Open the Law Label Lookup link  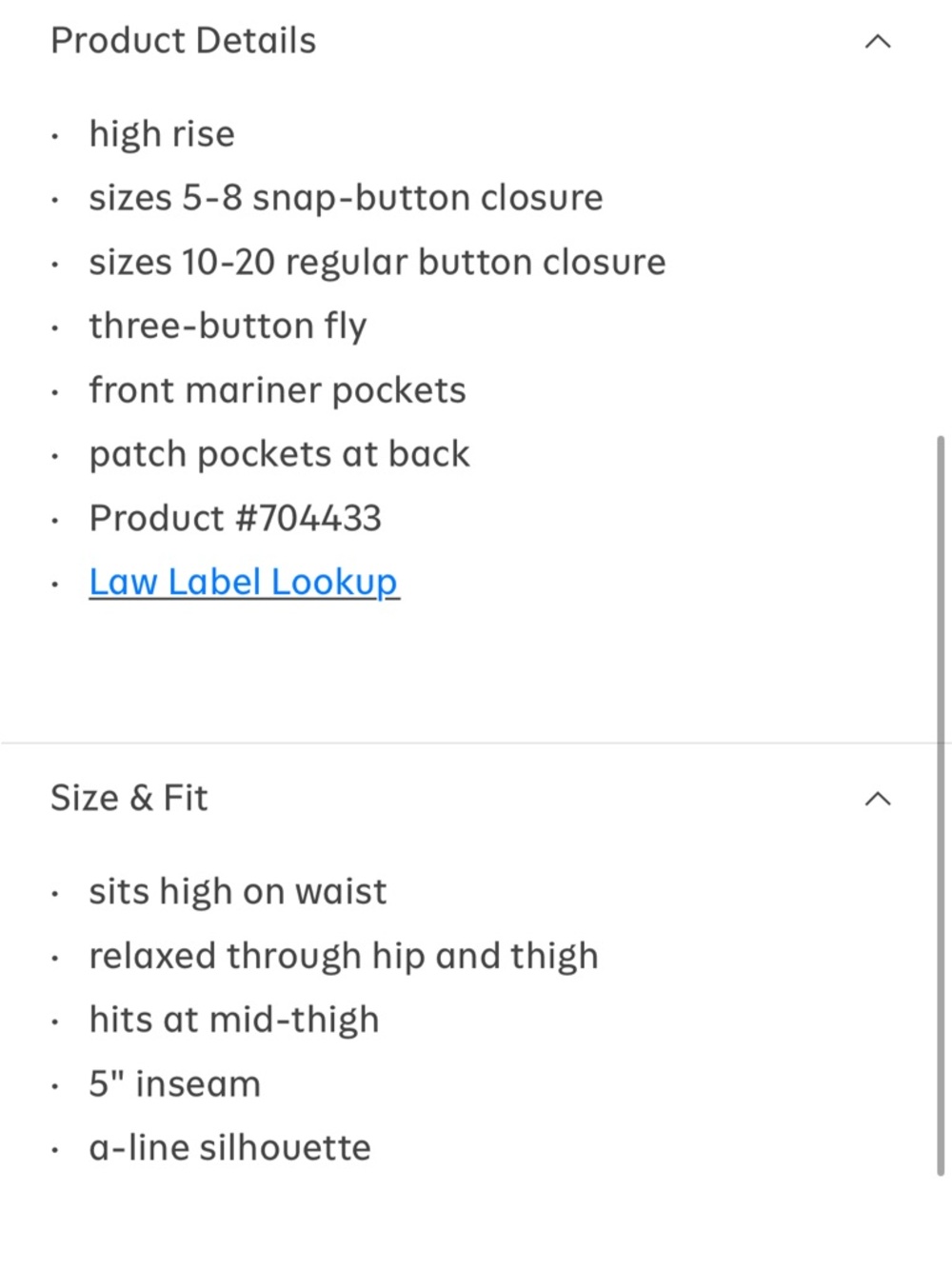pos(244,582)
